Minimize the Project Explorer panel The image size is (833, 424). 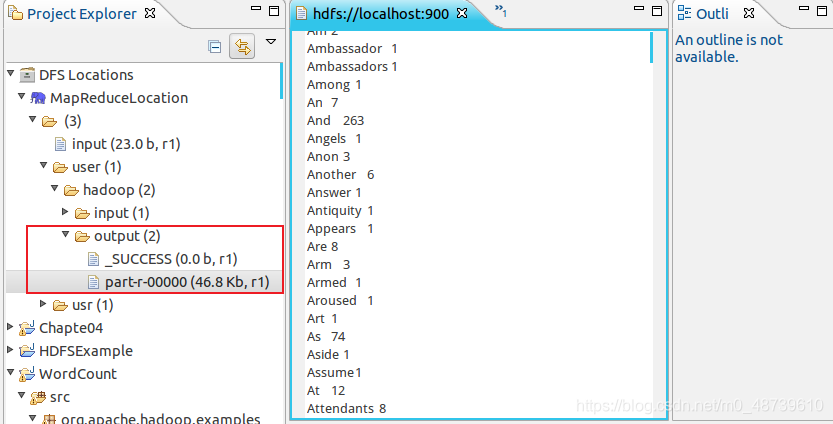point(256,9)
